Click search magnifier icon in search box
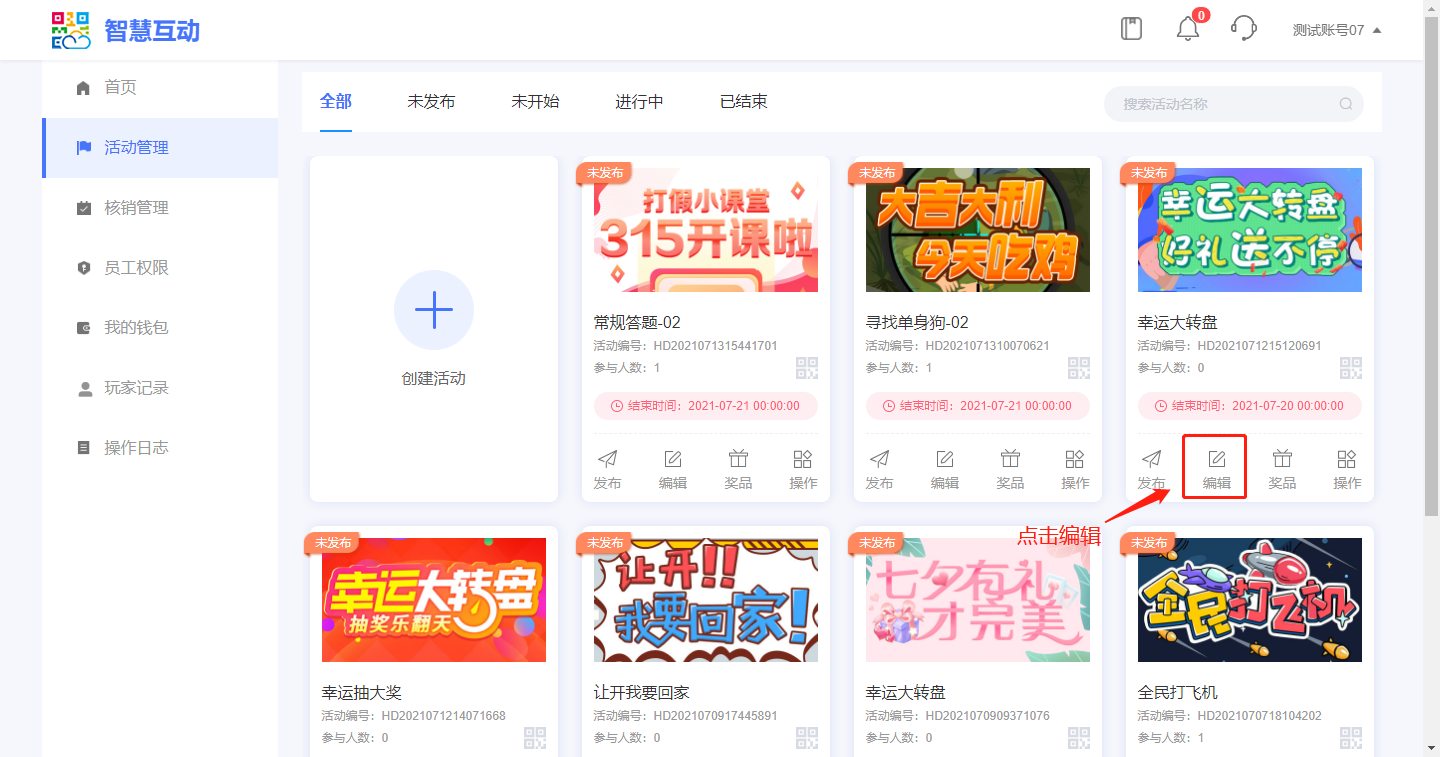The width and height of the screenshot is (1440, 757). click(x=1345, y=104)
